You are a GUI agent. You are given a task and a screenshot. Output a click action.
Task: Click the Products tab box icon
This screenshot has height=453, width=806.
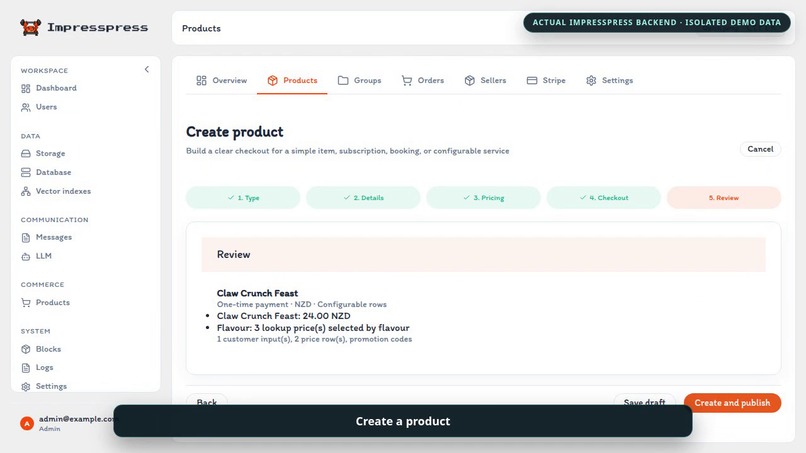[x=272, y=80]
